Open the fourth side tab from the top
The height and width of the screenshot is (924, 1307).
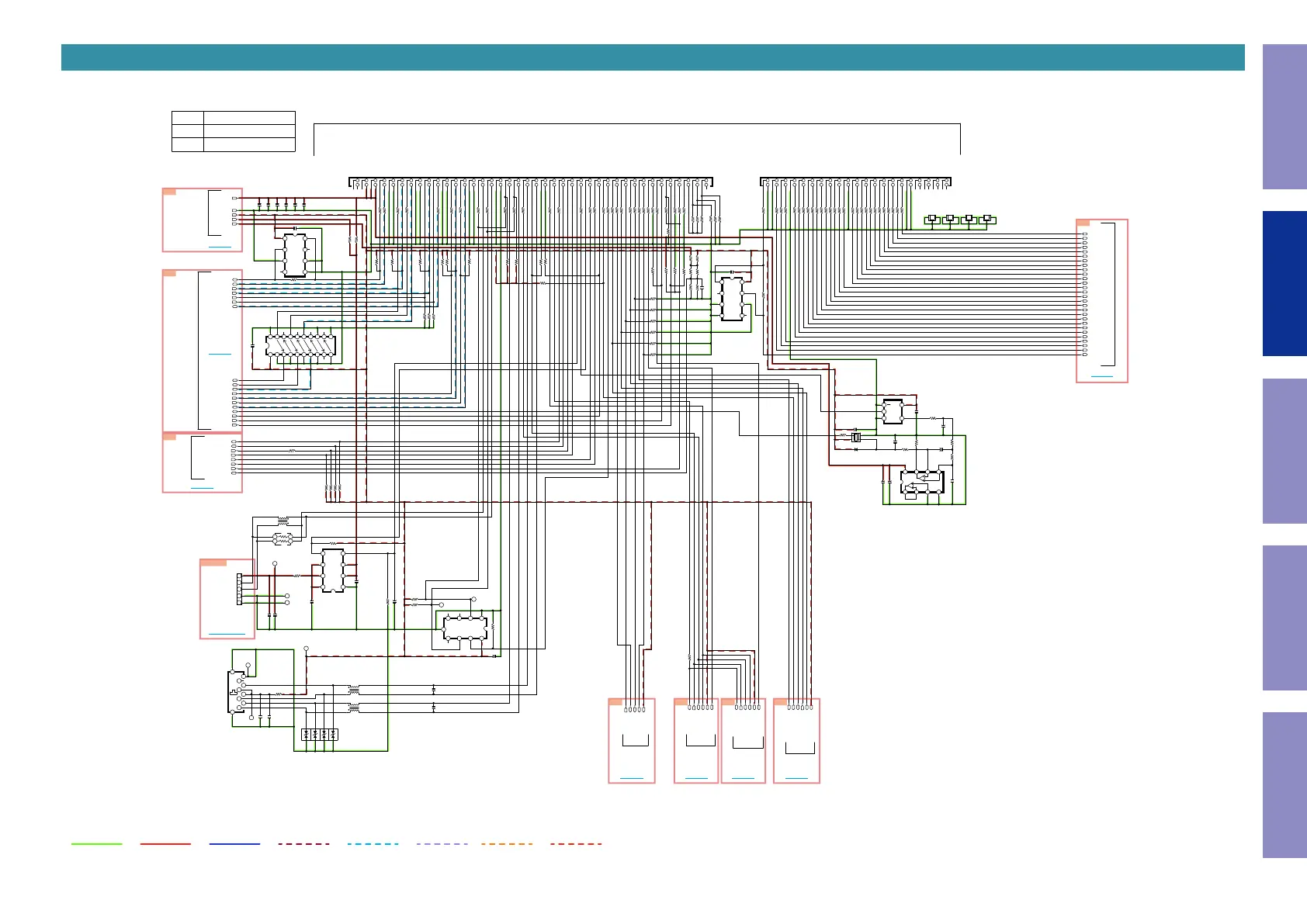coord(1284,618)
